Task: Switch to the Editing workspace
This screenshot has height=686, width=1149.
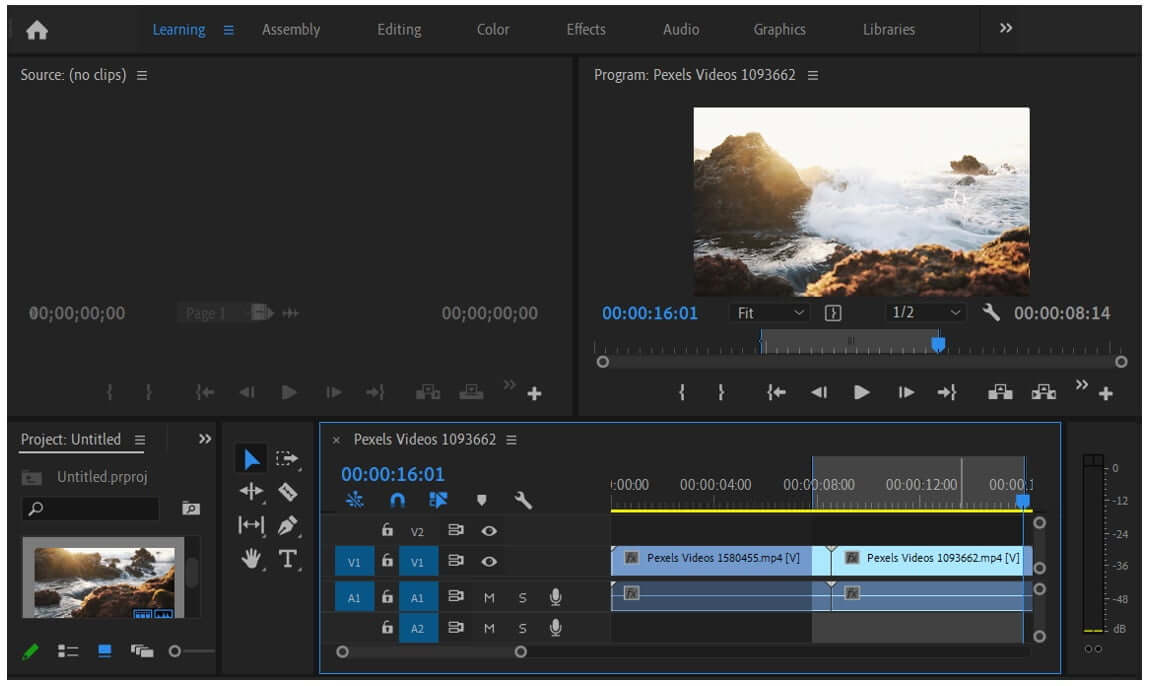Action: (399, 29)
